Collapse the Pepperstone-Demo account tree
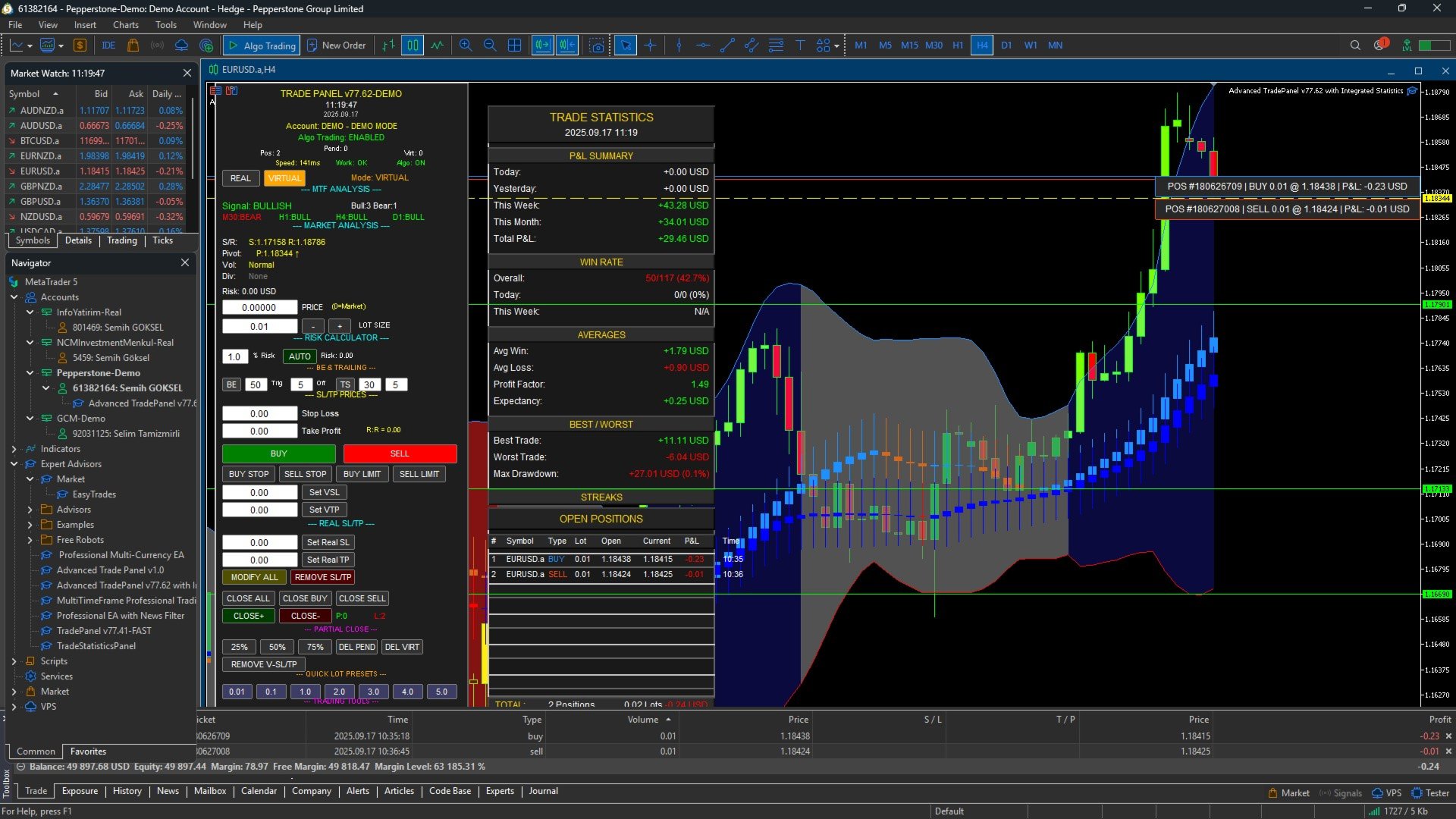Viewport: 1456px width, 819px height. pyautogui.click(x=30, y=373)
